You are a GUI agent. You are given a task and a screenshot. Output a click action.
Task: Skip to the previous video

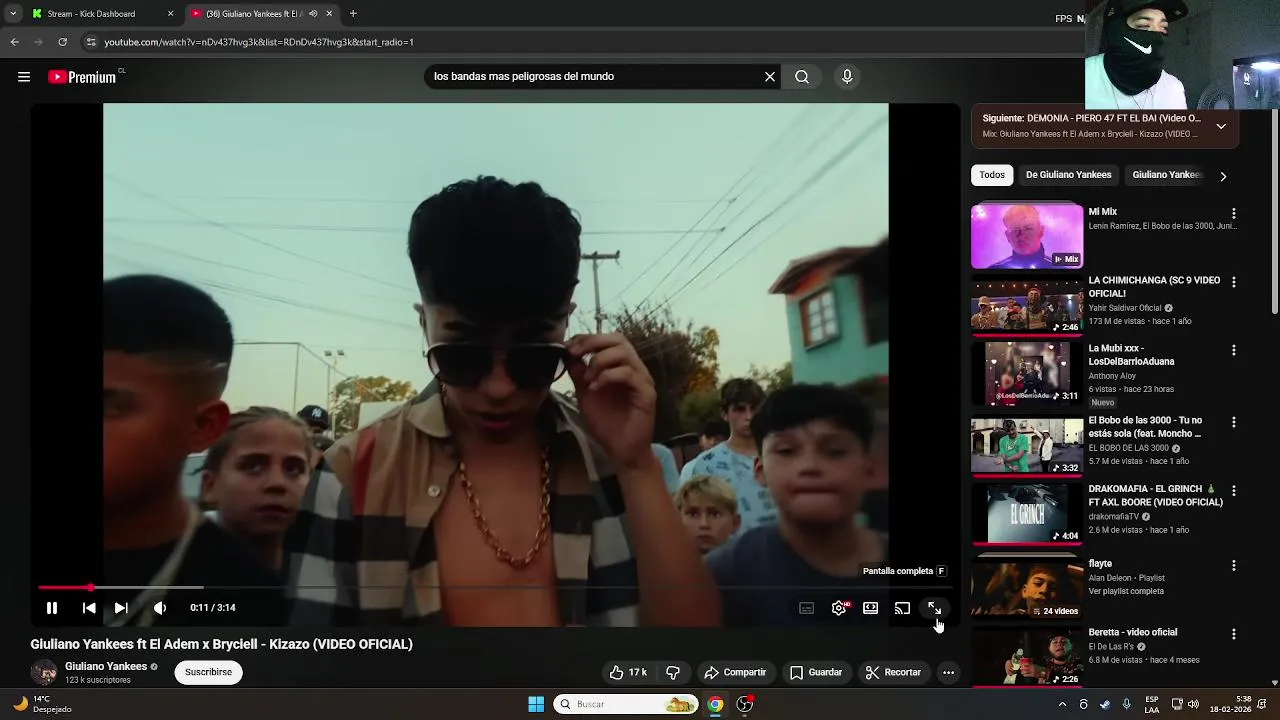pos(89,607)
